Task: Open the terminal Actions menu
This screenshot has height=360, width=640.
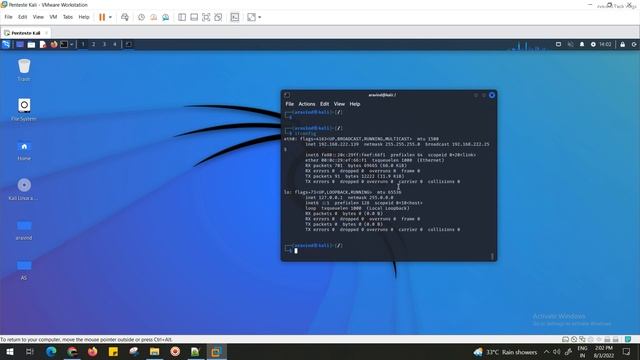Action: [x=307, y=104]
